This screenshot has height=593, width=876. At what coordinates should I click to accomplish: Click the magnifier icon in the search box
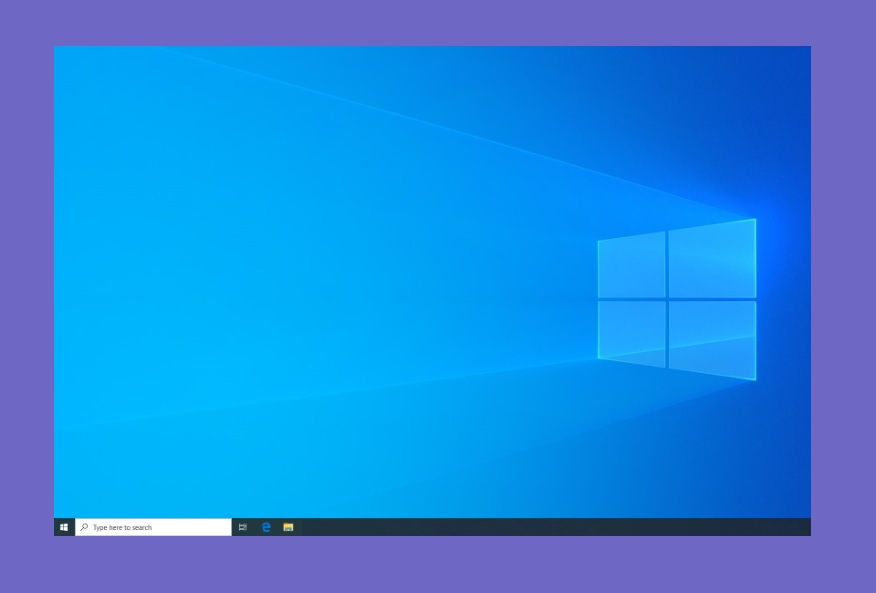(x=84, y=527)
